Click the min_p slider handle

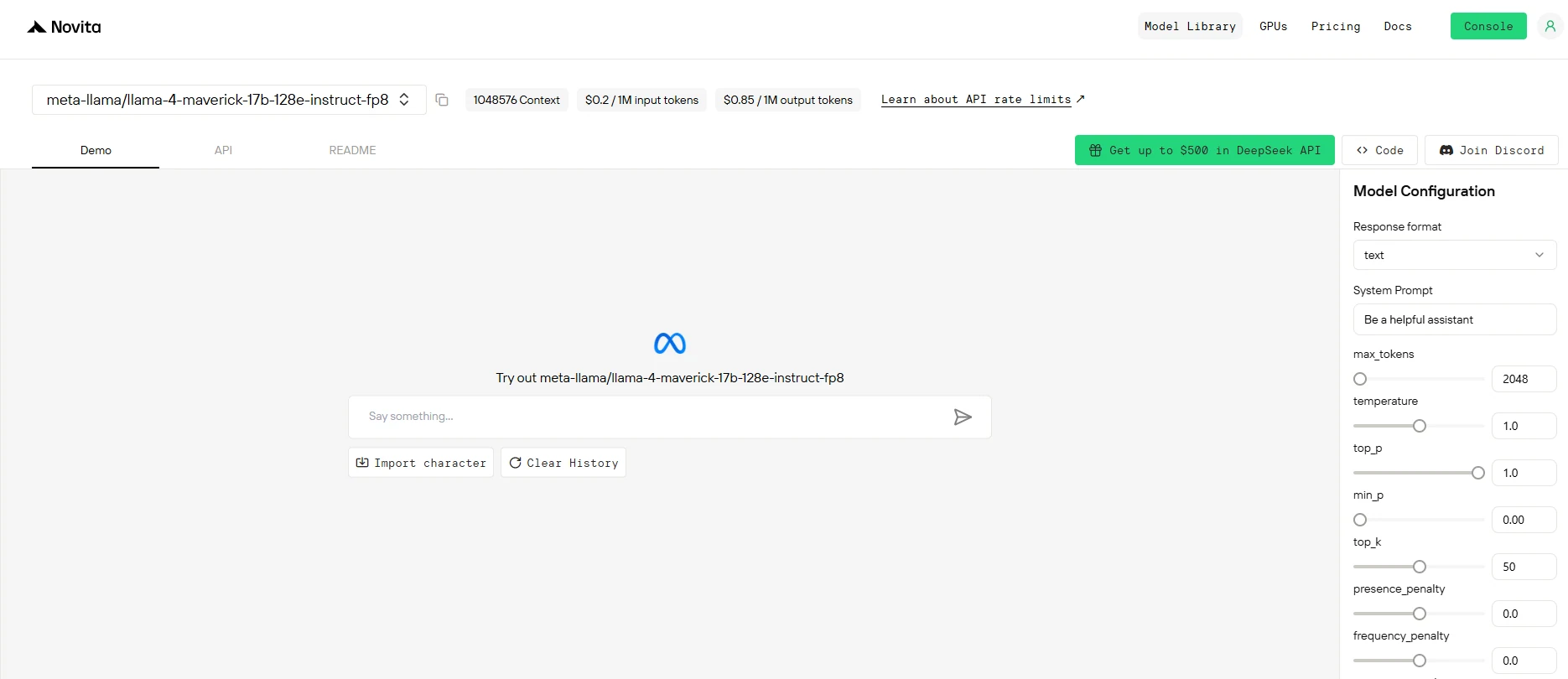1360,520
